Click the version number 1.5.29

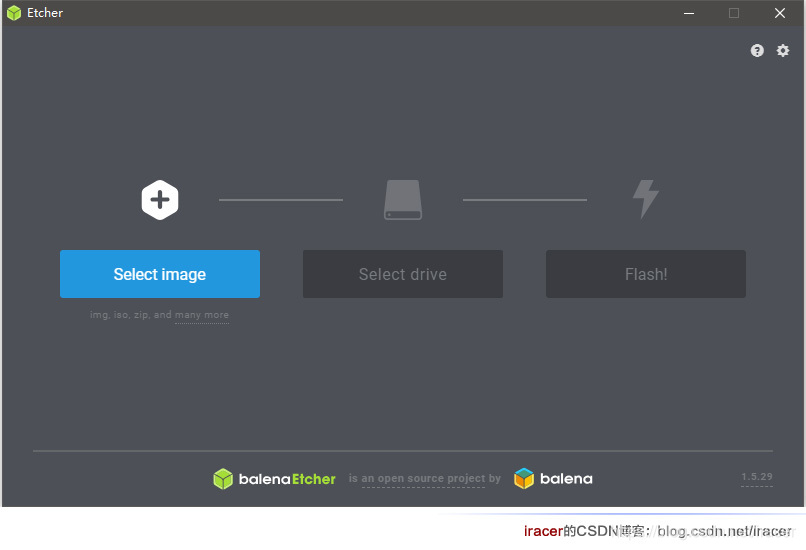[x=757, y=476]
